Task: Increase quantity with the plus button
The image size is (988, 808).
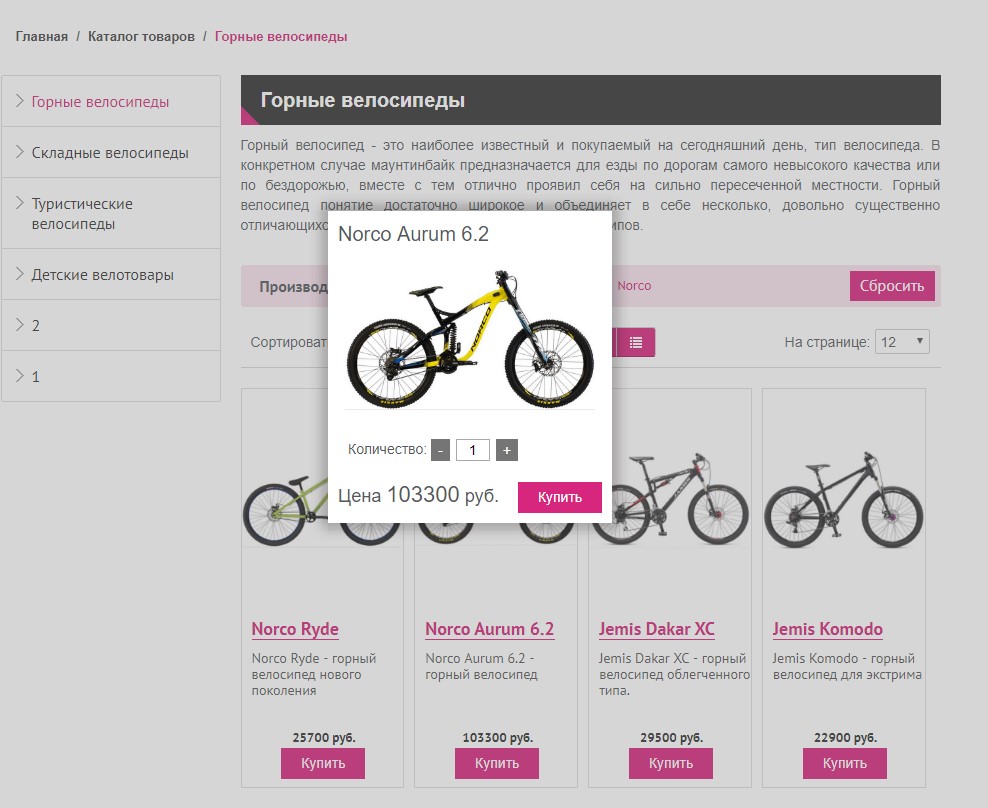Action: pyautogui.click(x=507, y=450)
